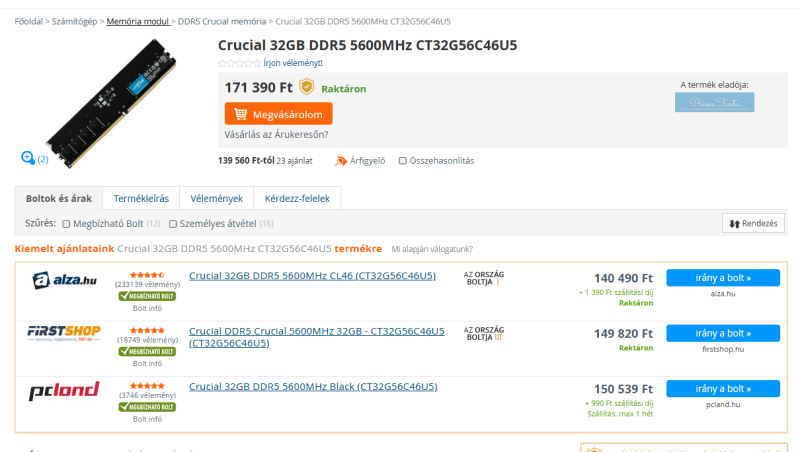Click Vásárlás az Árukeresőn? link

click(x=277, y=135)
